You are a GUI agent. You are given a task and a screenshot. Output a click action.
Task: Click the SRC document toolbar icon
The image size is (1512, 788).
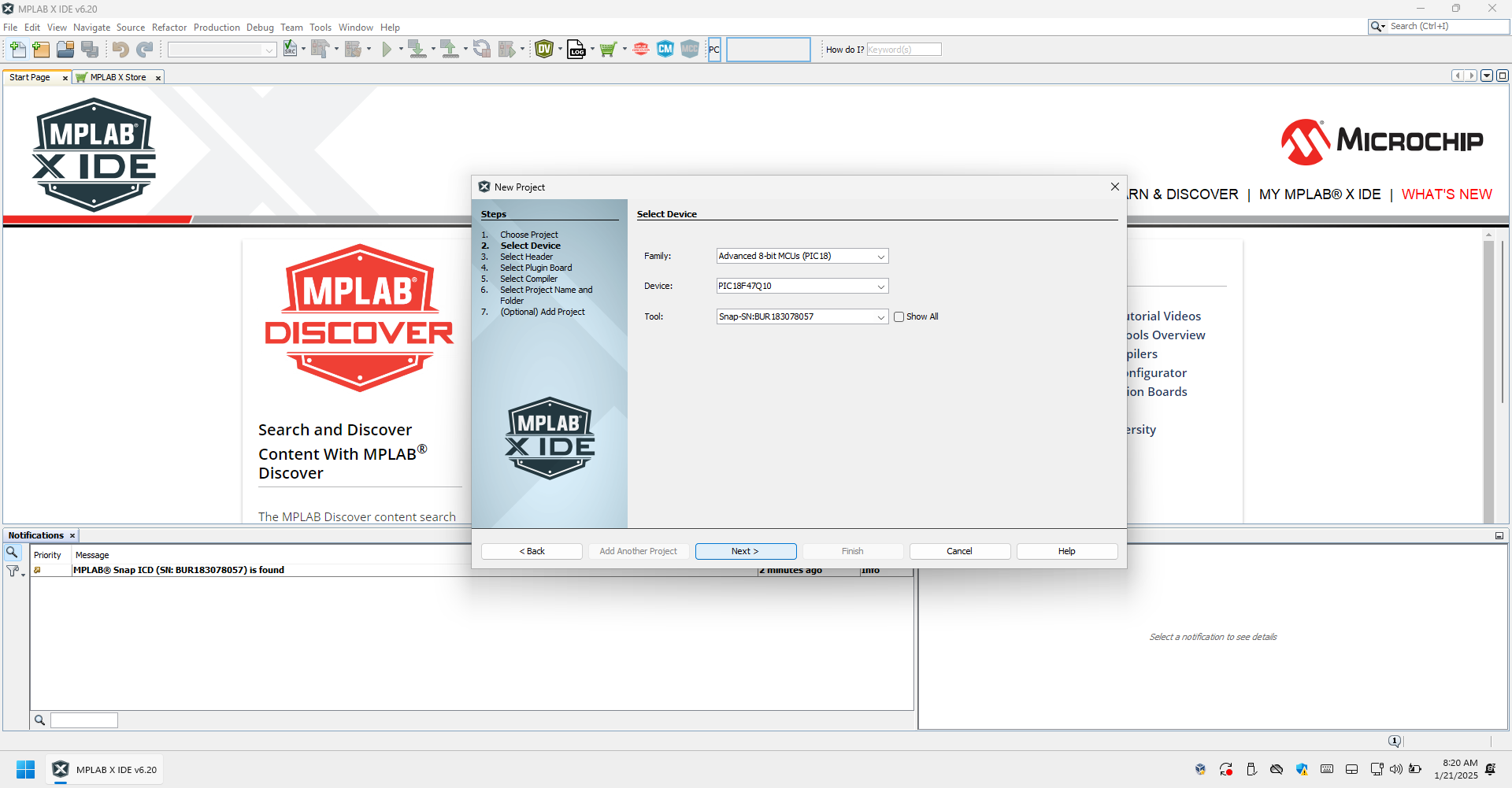291,50
